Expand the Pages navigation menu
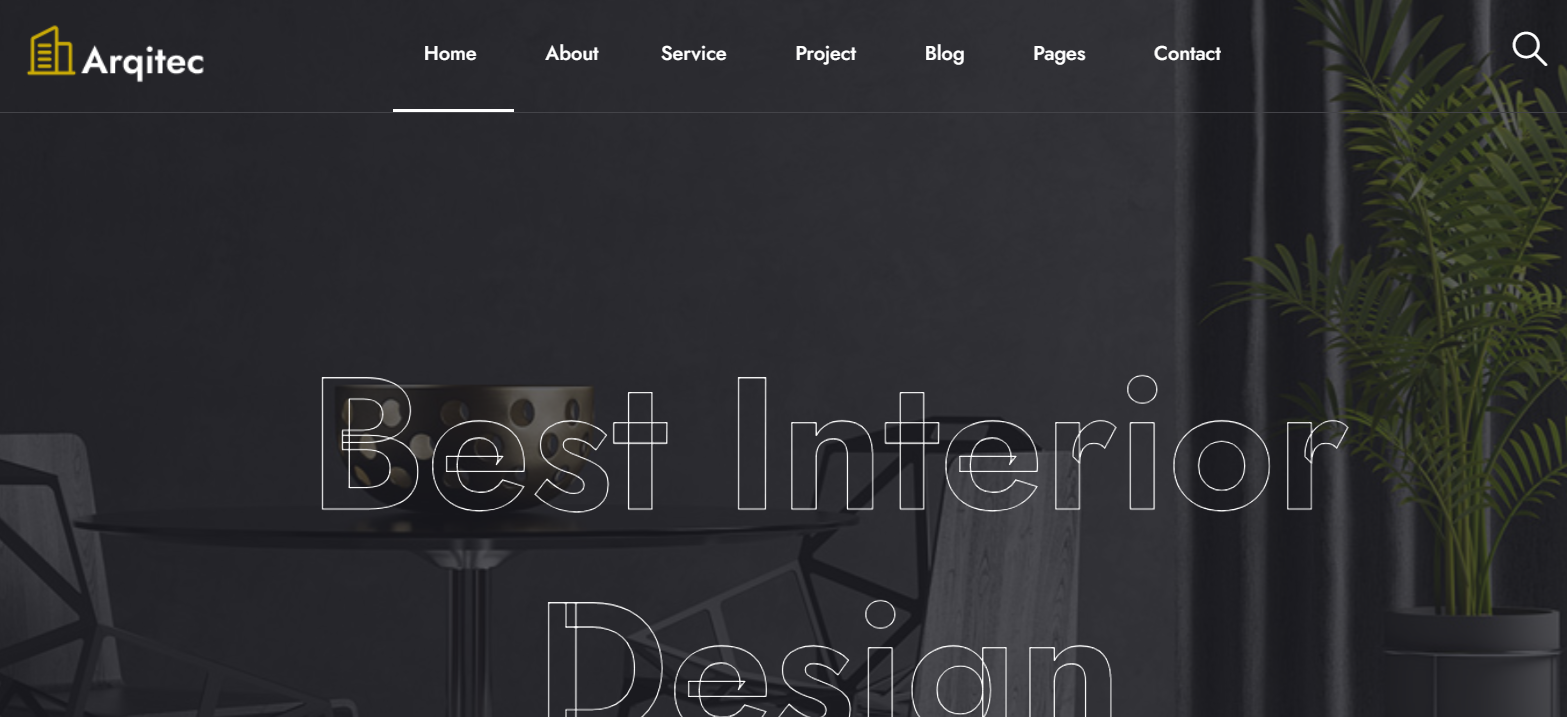The image size is (1567, 717). (x=1059, y=54)
